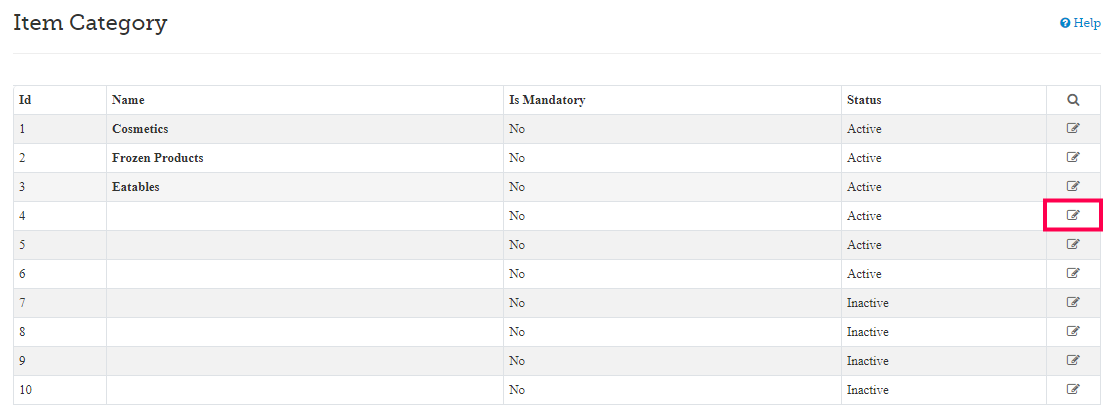Select the Cosmetics category name

click(140, 129)
